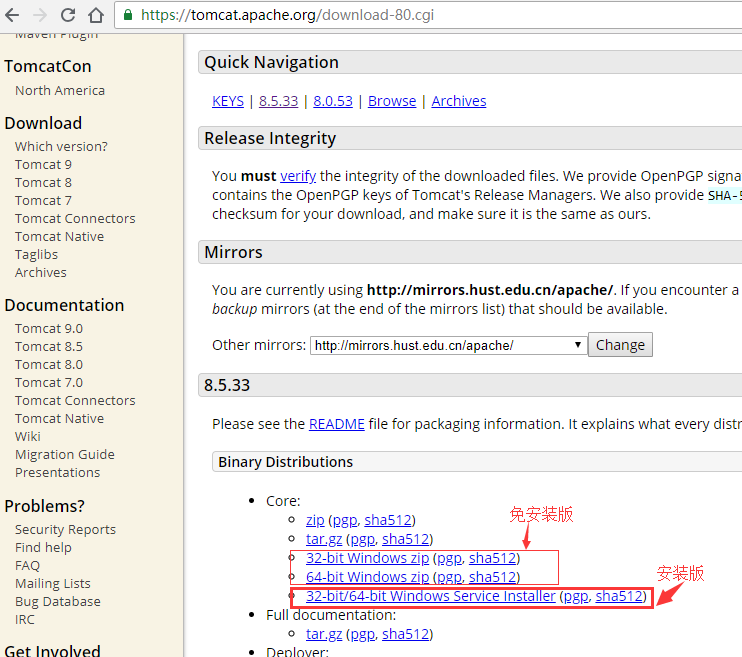Open Tomcat 8.5 documentation
Image resolution: width=742 pixels, height=657 pixels.
49,346
